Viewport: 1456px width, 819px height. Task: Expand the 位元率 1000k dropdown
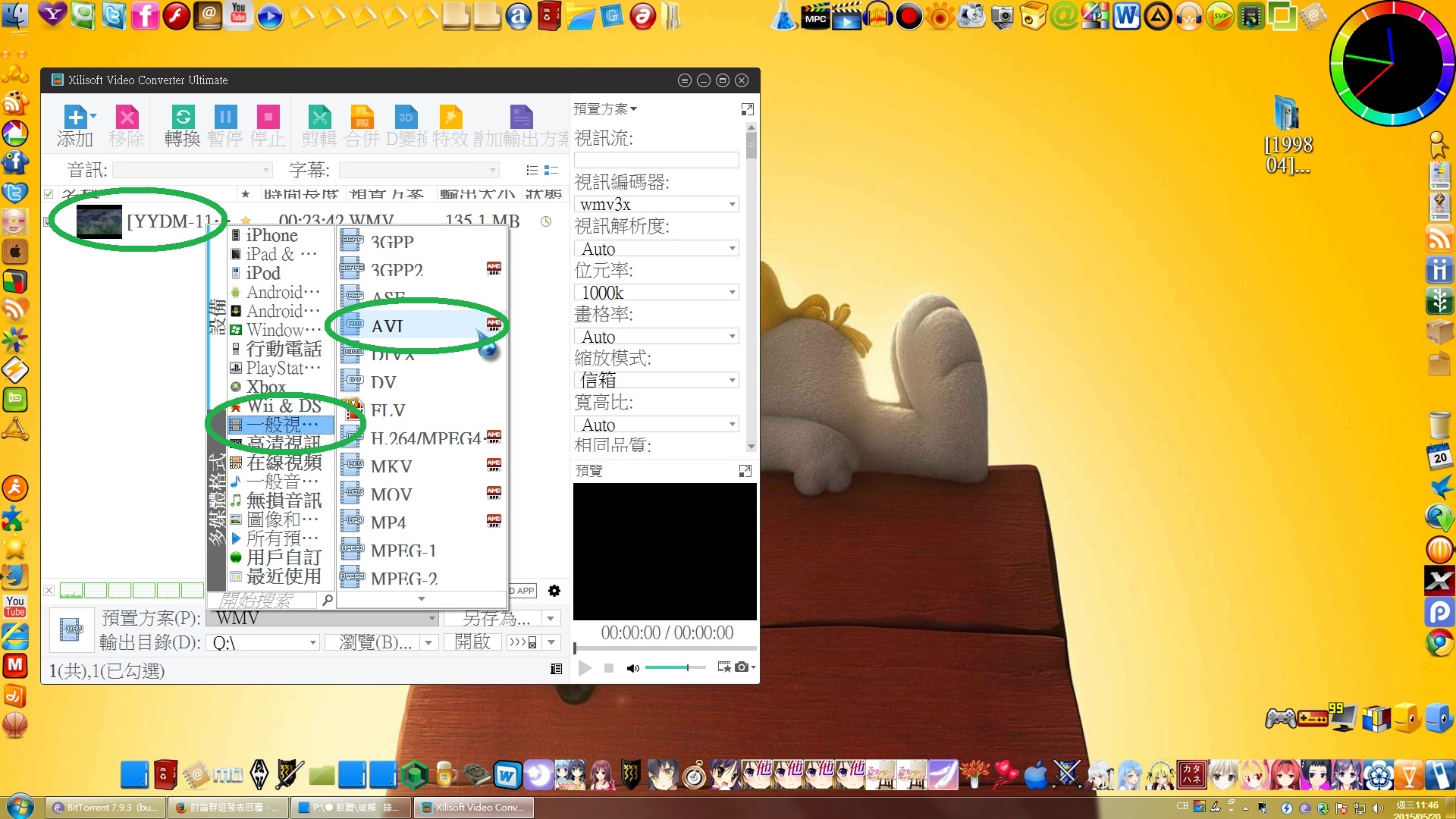732,293
